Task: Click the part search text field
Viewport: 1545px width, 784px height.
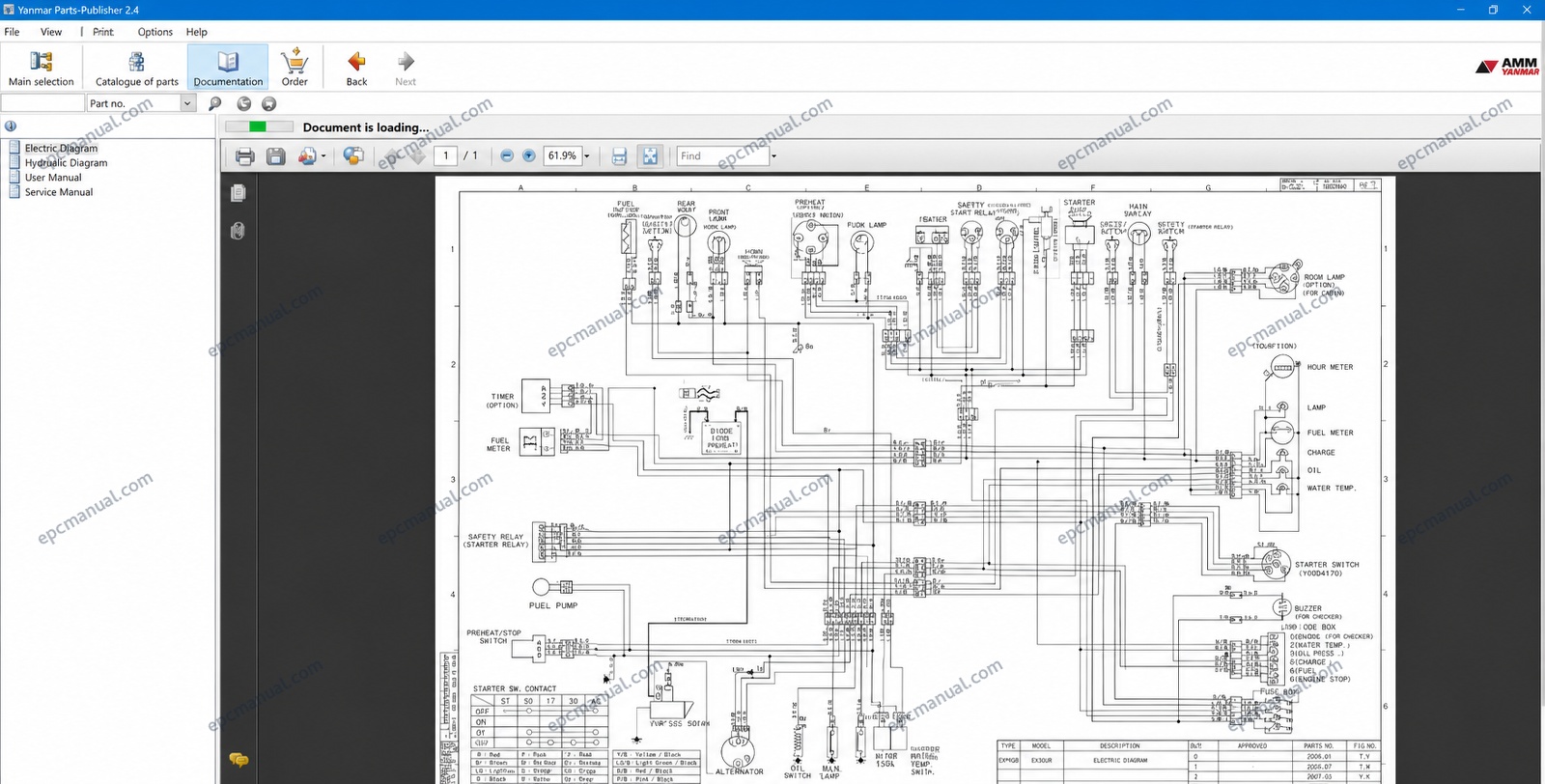Action: click(42, 103)
